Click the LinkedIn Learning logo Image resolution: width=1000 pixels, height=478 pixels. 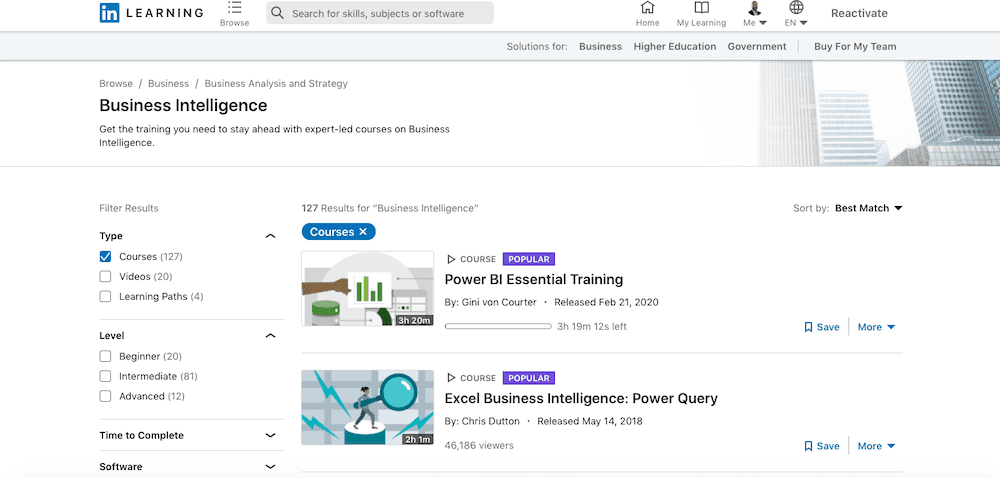pyautogui.click(x=152, y=13)
